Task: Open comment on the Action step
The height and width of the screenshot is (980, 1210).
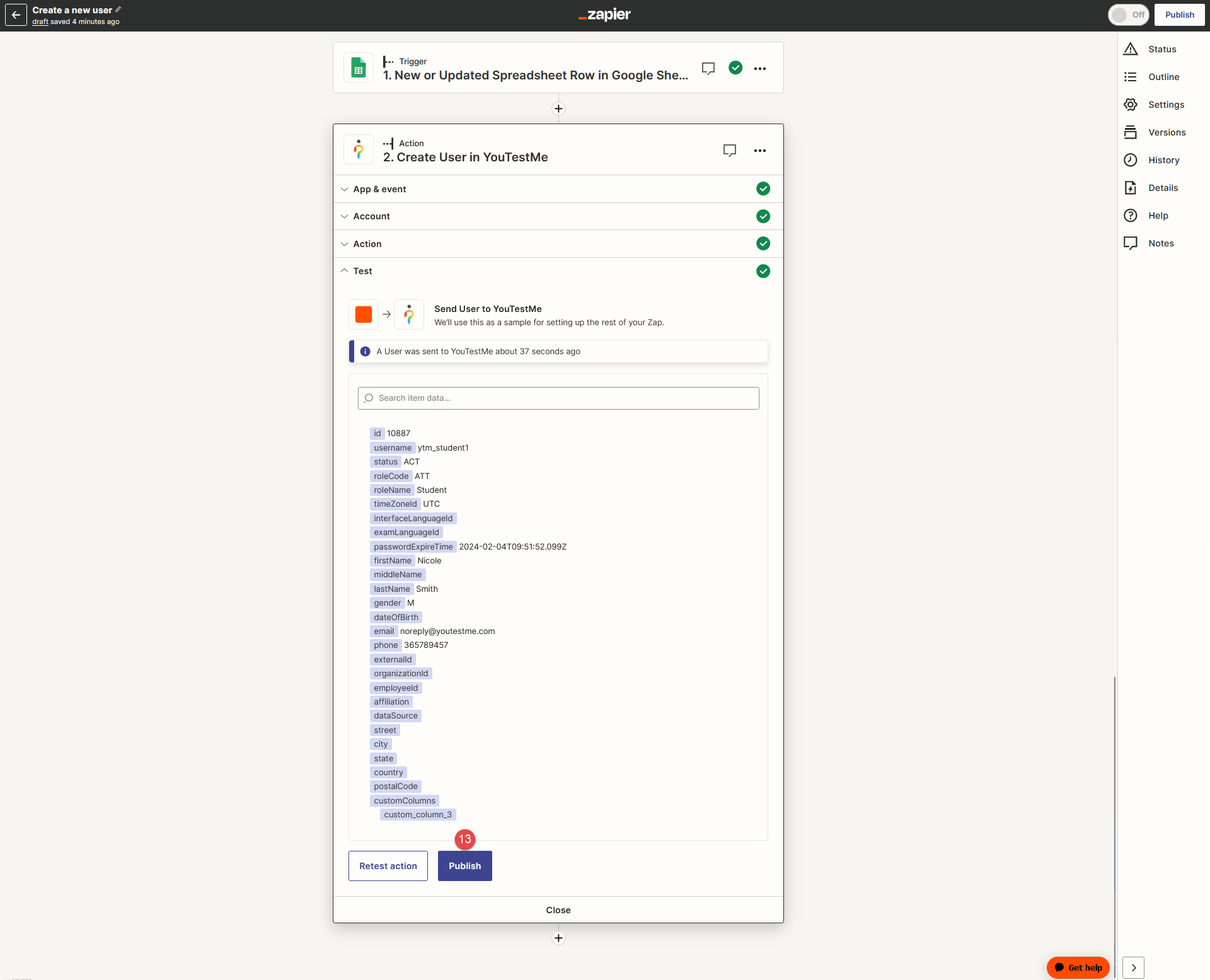Action: click(730, 150)
